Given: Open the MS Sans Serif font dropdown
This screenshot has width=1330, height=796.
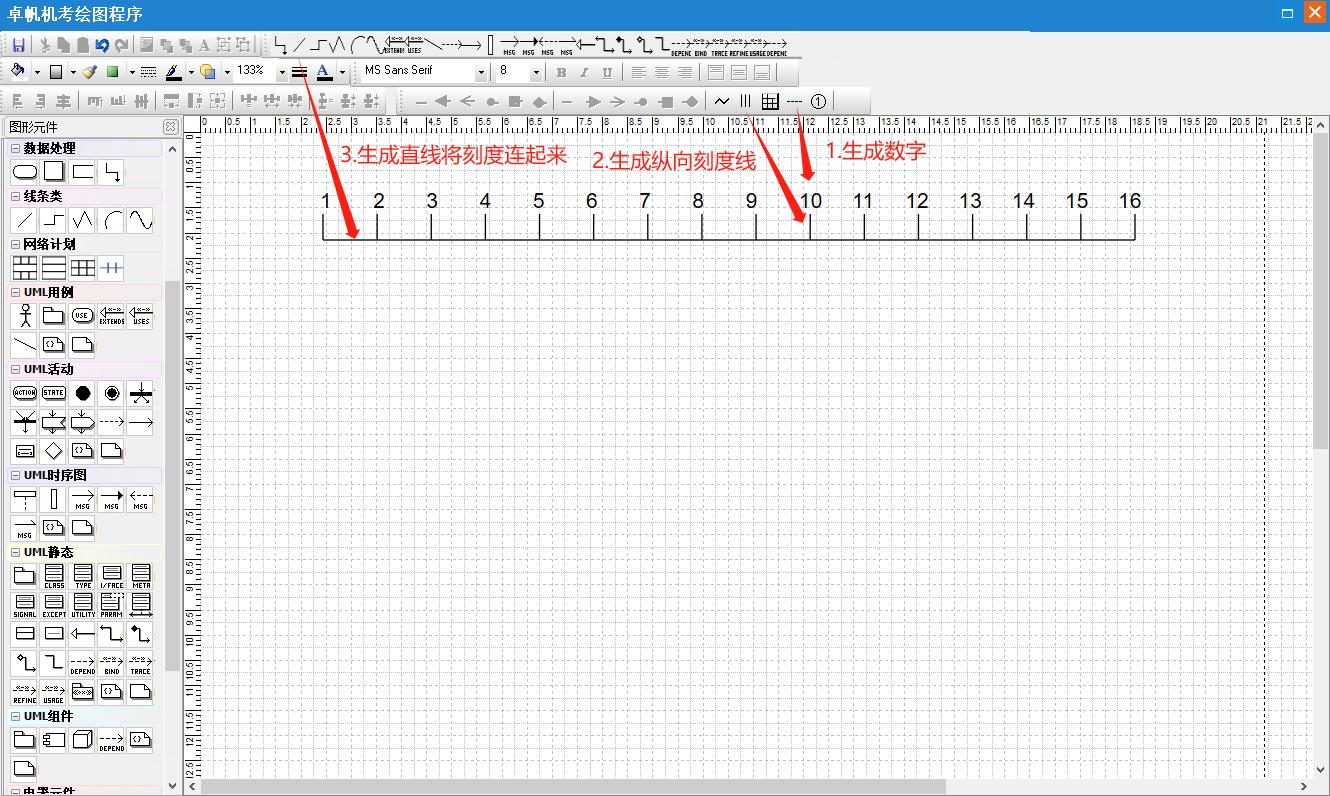Looking at the screenshot, I should pyautogui.click(x=481, y=72).
